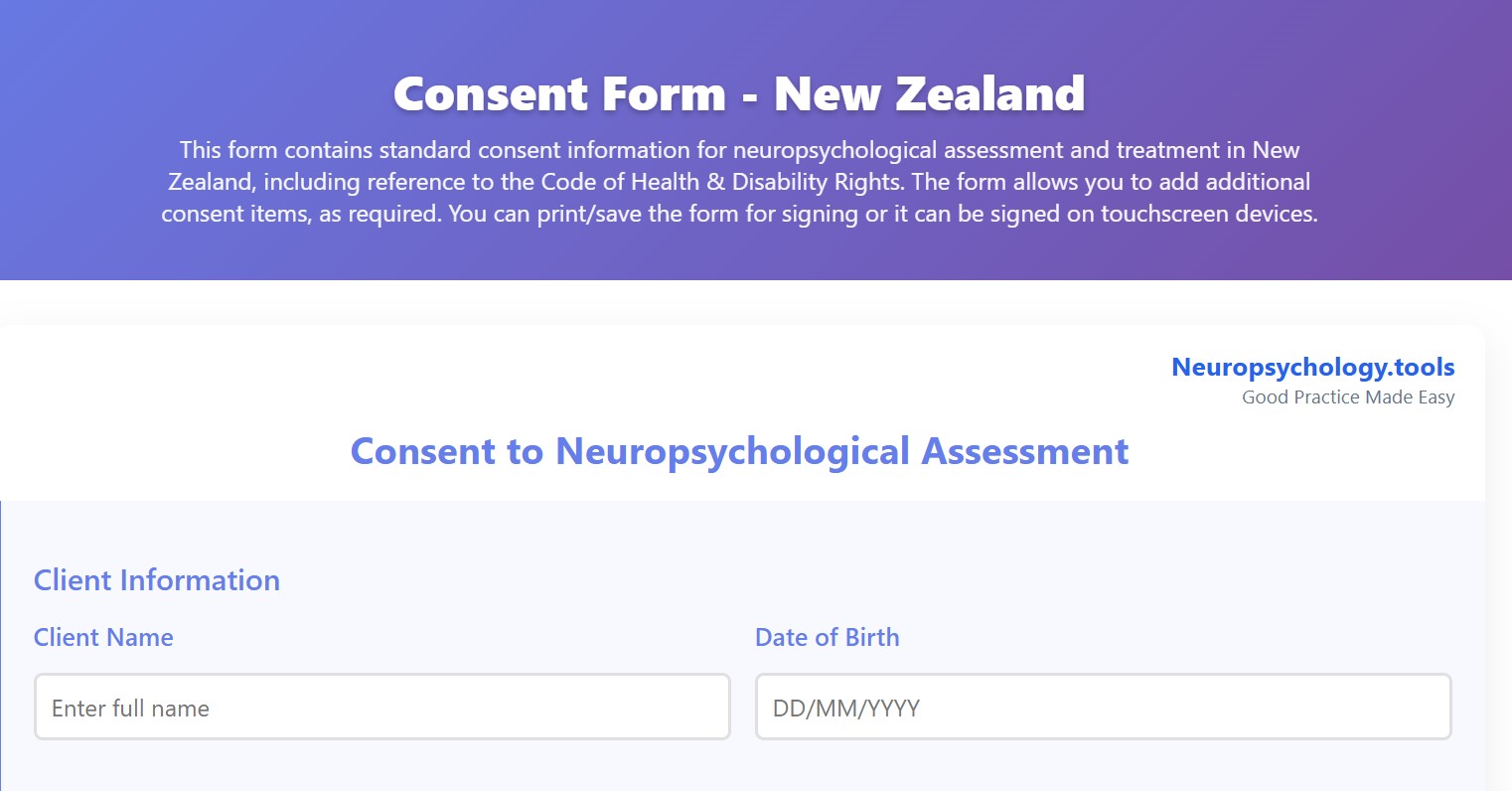Image resolution: width=1512 pixels, height=791 pixels.
Task: Click the 'Client Name' field label
Action: click(103, 638)
